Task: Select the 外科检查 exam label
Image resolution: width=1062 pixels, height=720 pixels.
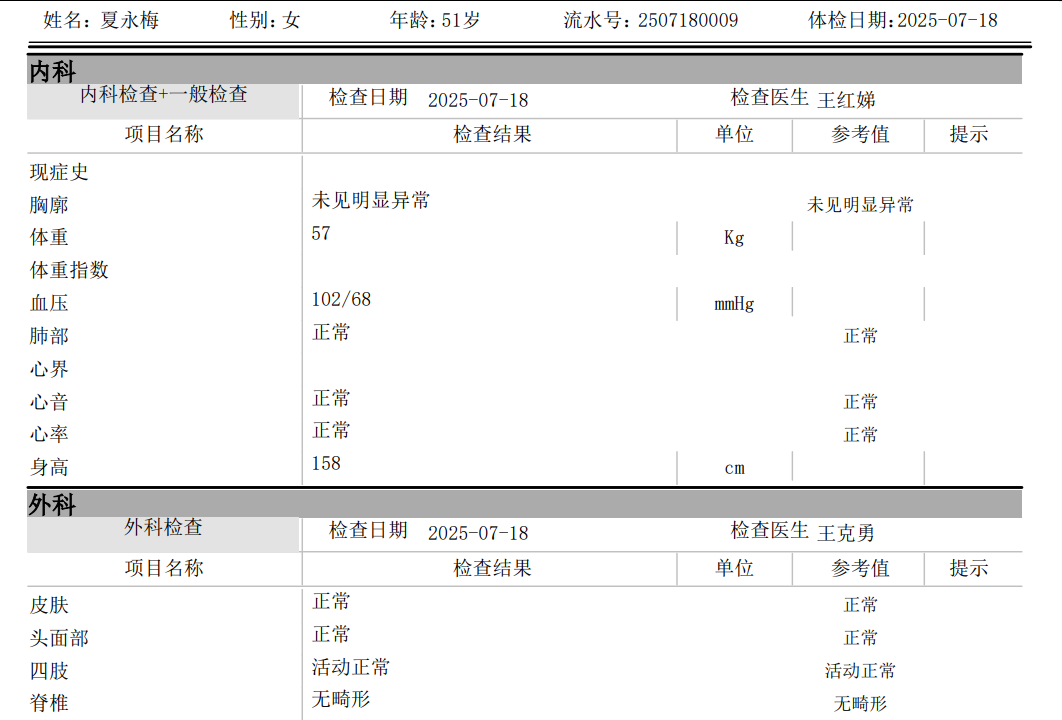Action: click(163, 527)
